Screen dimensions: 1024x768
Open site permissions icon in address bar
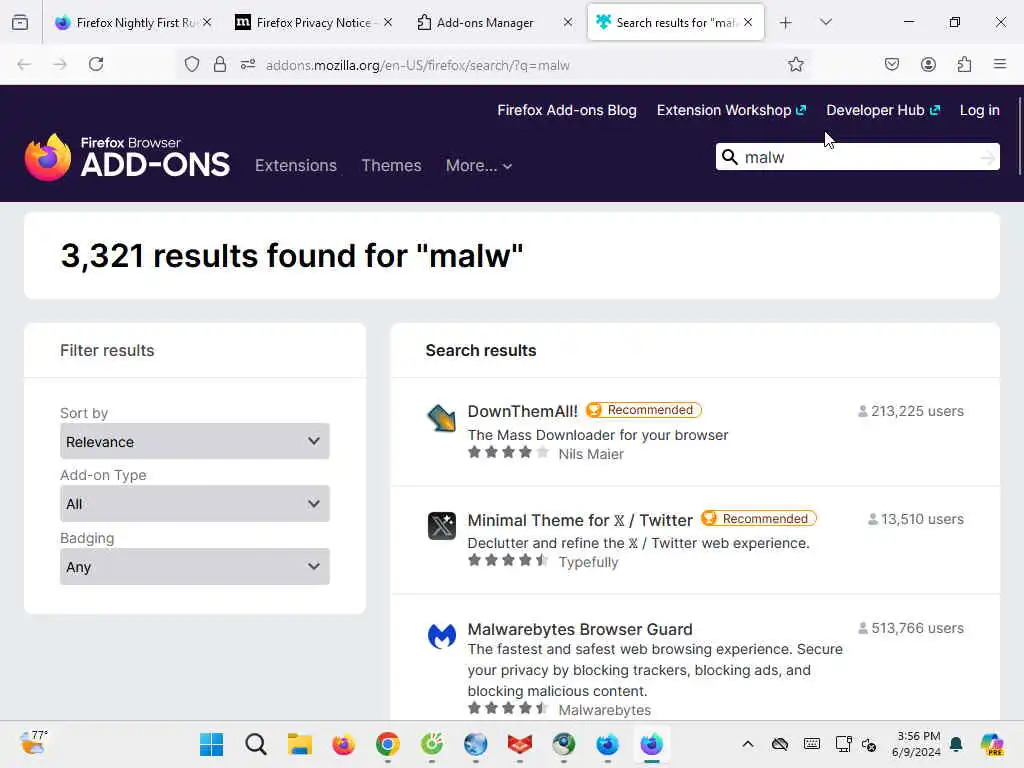pos(248,64)
